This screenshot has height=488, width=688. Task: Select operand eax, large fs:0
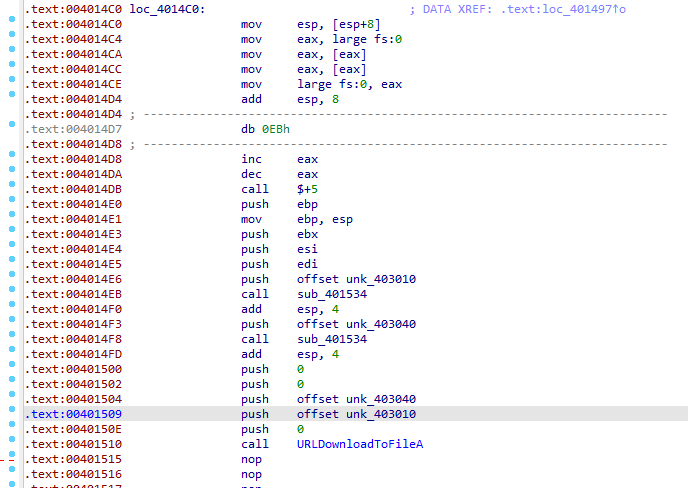point(349,39)
